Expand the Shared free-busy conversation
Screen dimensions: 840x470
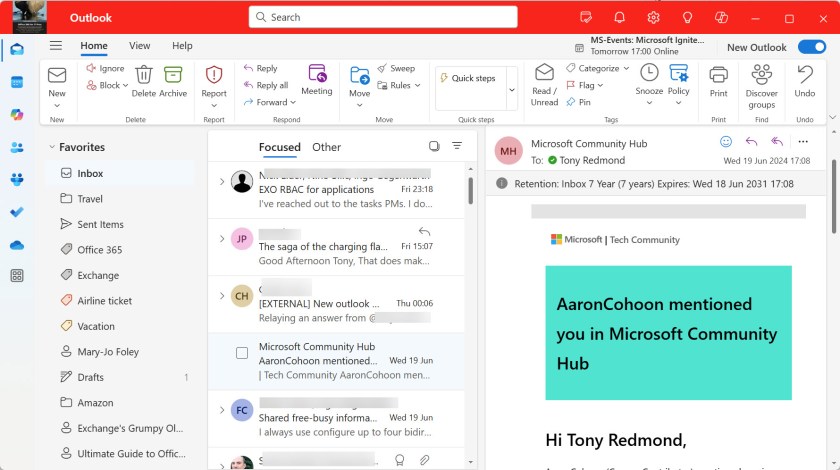coord(222,410)
